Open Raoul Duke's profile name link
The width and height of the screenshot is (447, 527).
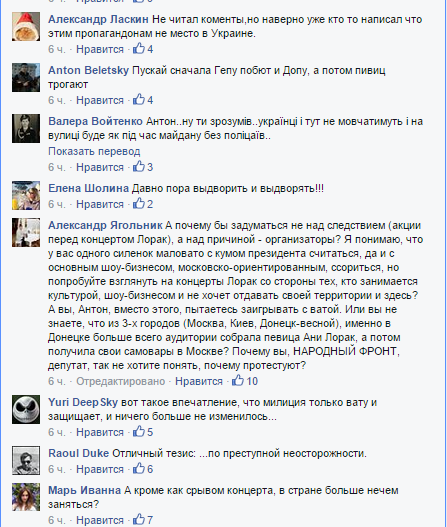pyautogui.click(x=78, y=453)
